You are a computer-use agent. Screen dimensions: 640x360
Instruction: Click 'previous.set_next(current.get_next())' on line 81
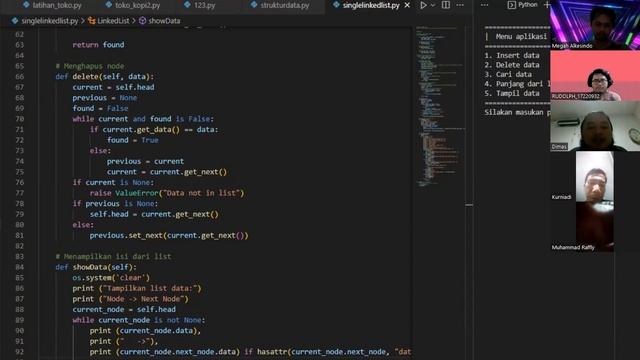pyautogui.click(x=169, y=236)
